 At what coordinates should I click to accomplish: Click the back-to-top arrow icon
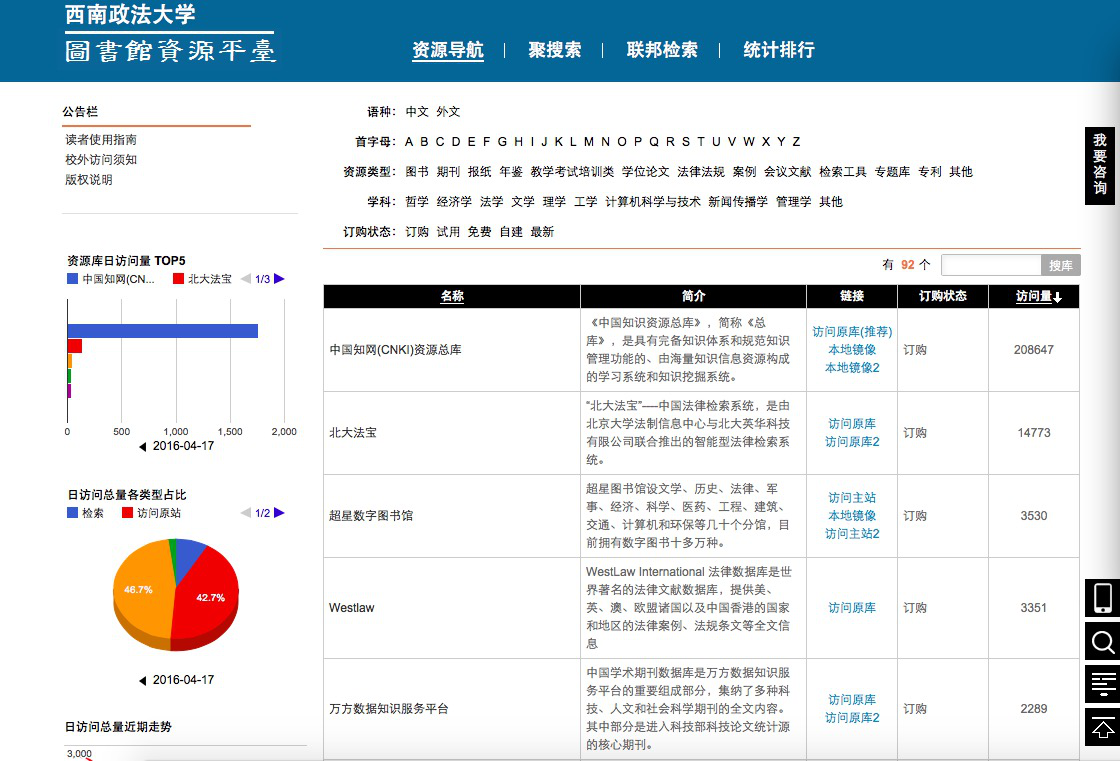pyautogui.click(x=1102, y=727)
